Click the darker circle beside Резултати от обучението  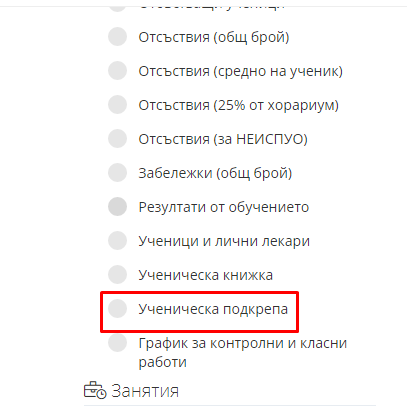click(117, 207)
